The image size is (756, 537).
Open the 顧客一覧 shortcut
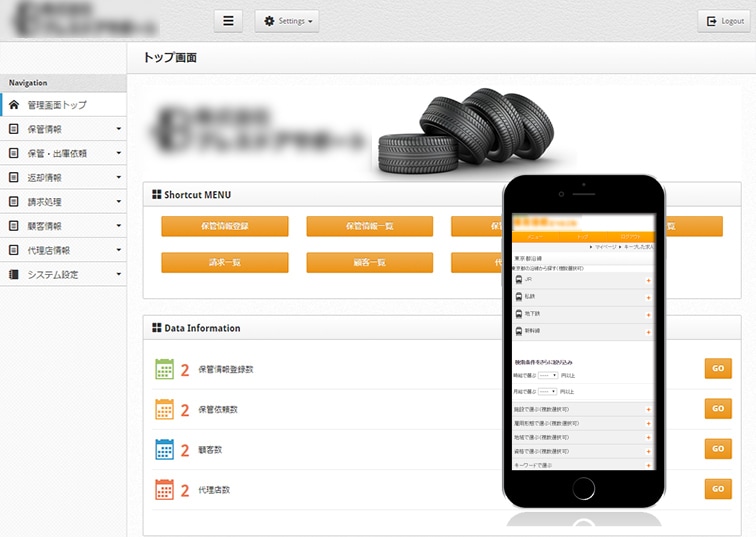click(x=369, y=263)
